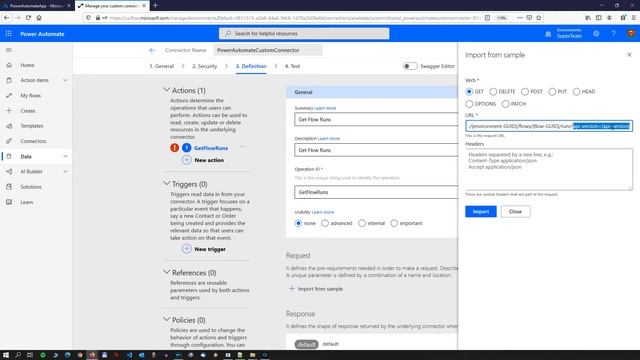Screen dimensions: 640x360
Task: Click the Solutions icon in sidebar
Action: (x=9, y=187)
